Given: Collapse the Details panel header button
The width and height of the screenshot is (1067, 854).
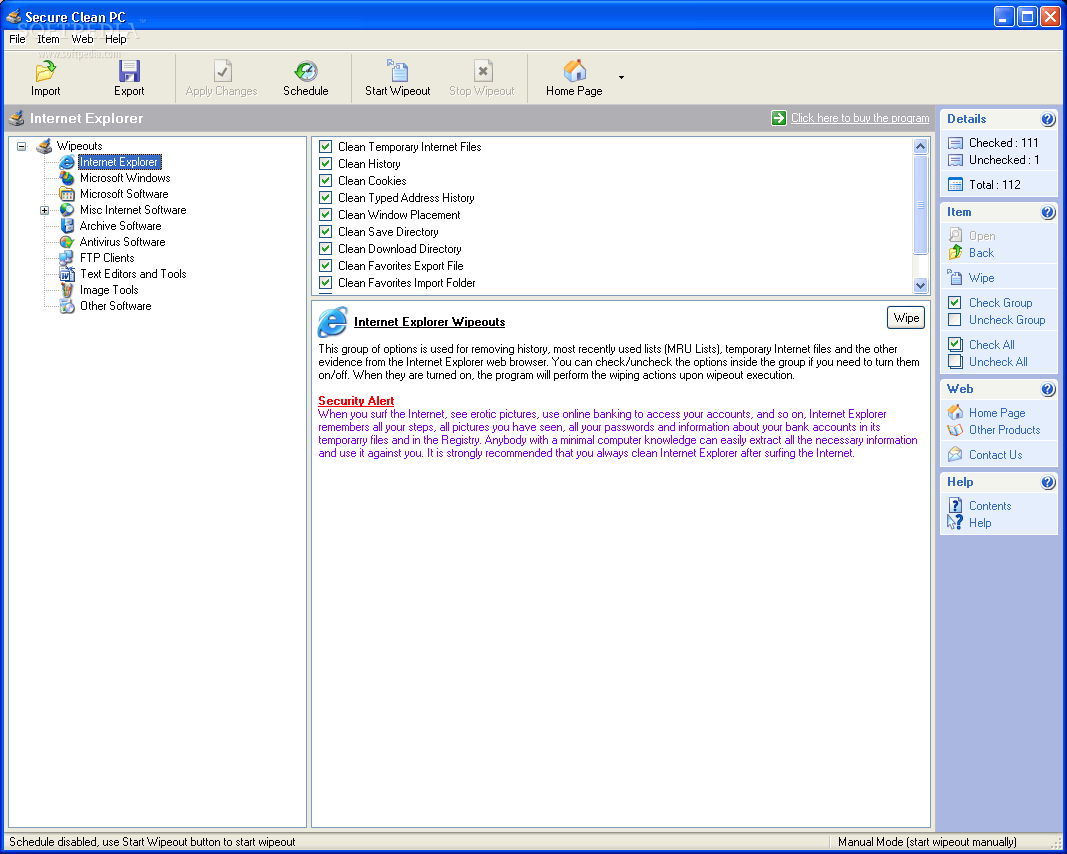Looking at the screenshot, I should point(1048,119).
